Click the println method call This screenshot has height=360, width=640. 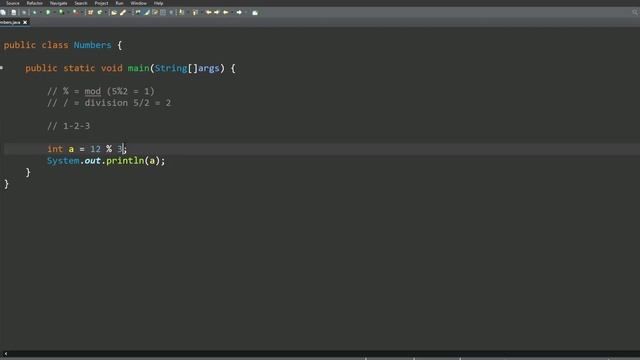125,161
